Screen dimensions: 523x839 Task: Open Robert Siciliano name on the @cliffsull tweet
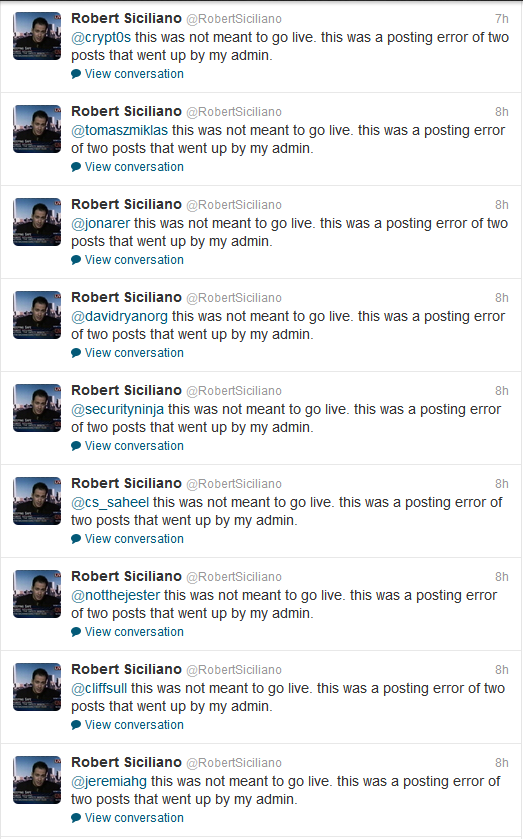pyautogui.click(x=126, y=669)
